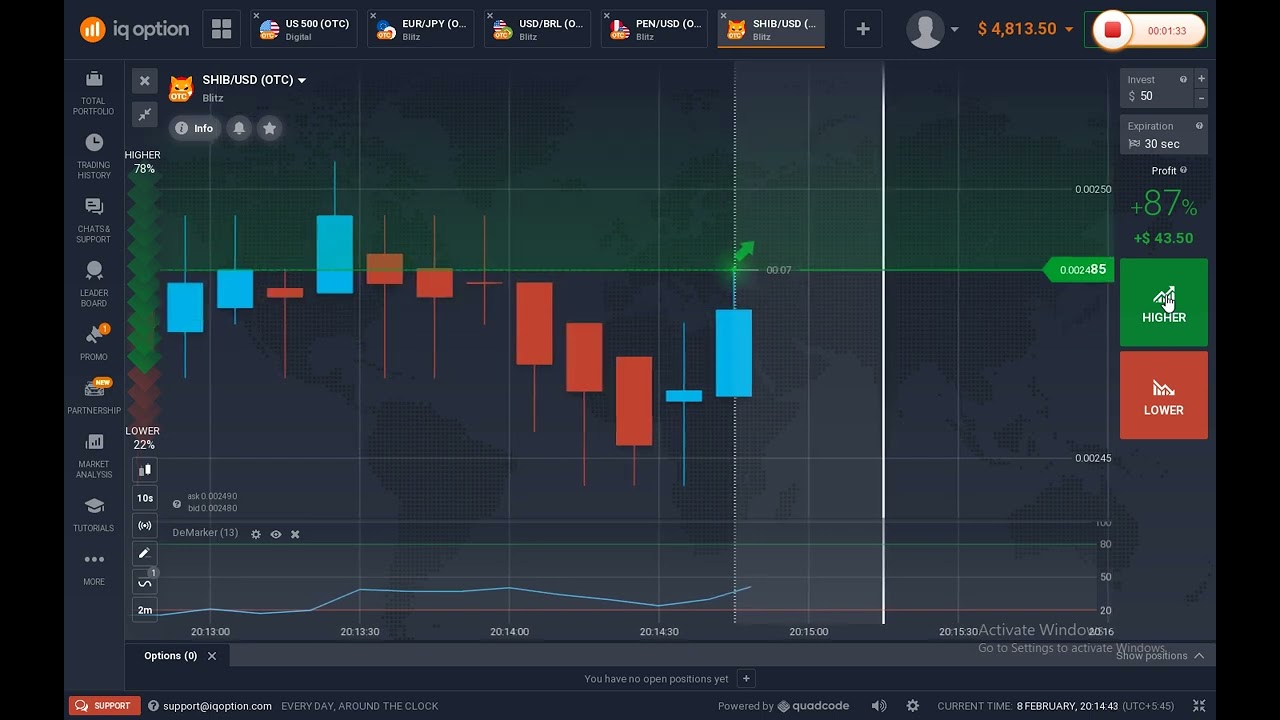1280x720 pixels.
Task: Expand the Show positions panel
Action: pyautogui.click(x=1160, y=656)
